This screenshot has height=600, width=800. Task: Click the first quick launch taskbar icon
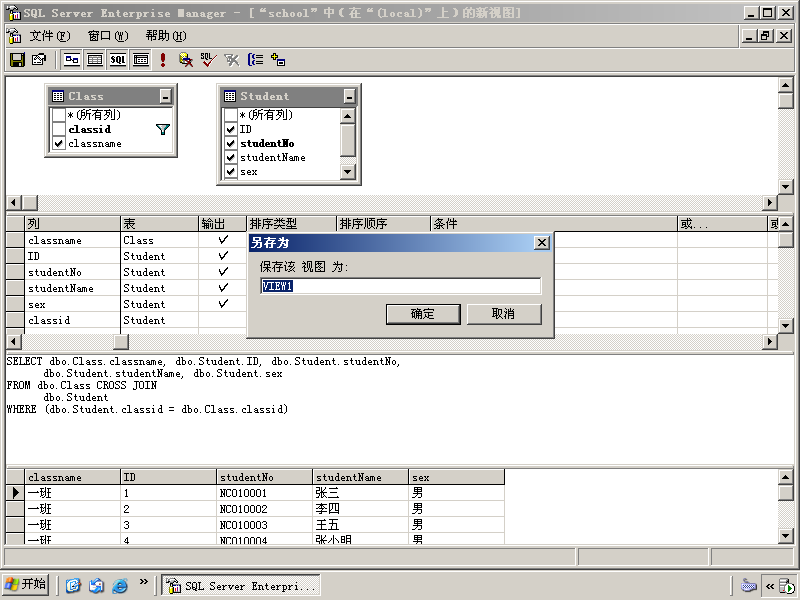(x=73, y=585)
